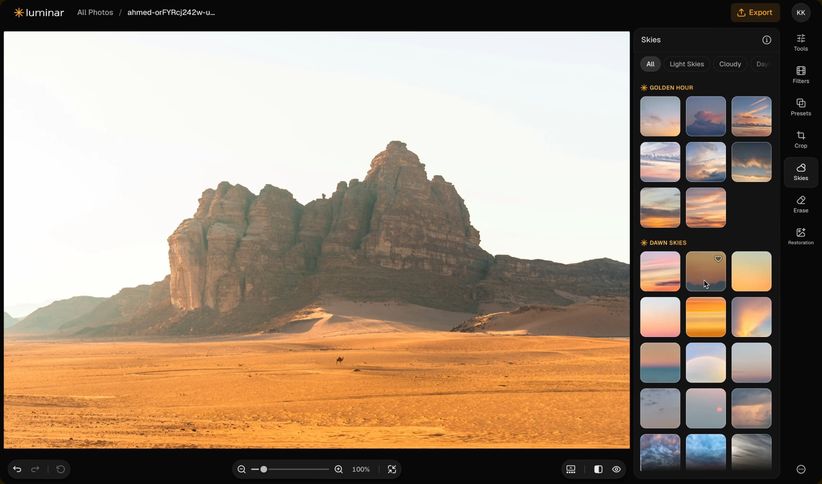Select the Light Skies category chip
The height and width of the screenshot is (484, 822).
(686, 64)
